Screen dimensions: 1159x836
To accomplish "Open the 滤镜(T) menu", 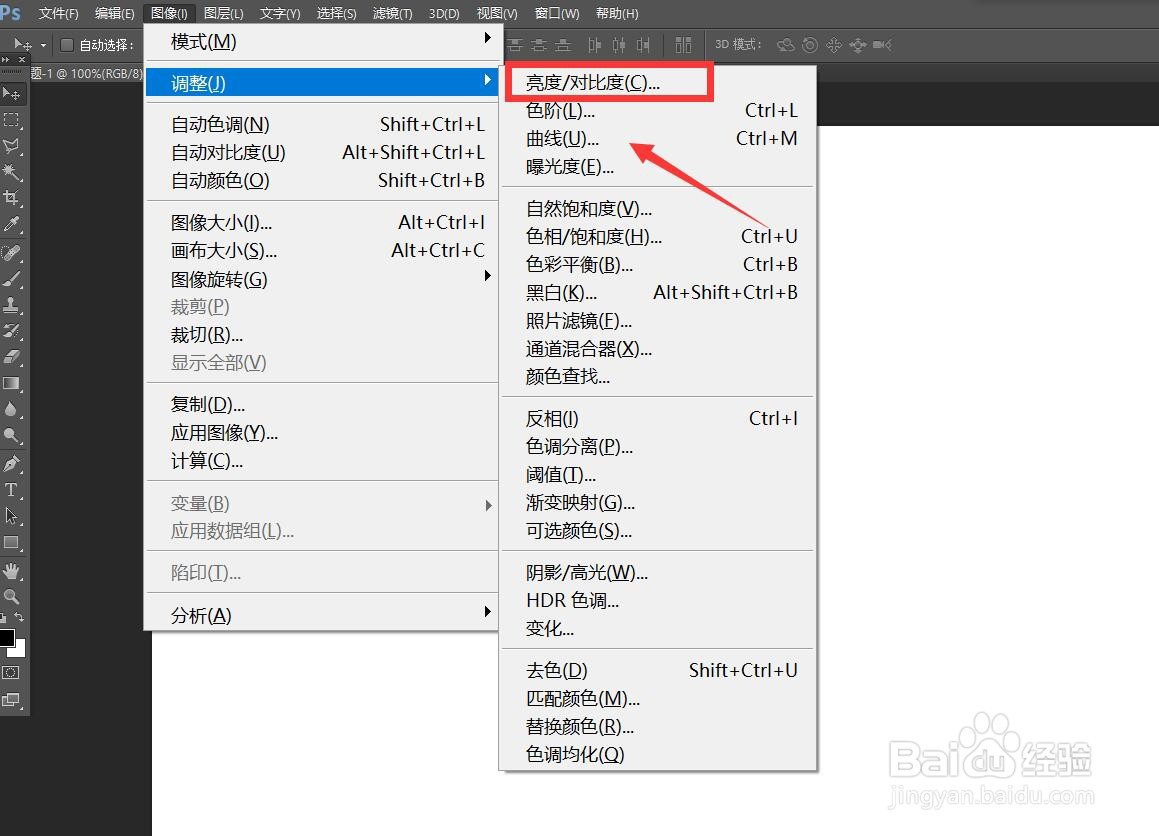I will (392, 13).
